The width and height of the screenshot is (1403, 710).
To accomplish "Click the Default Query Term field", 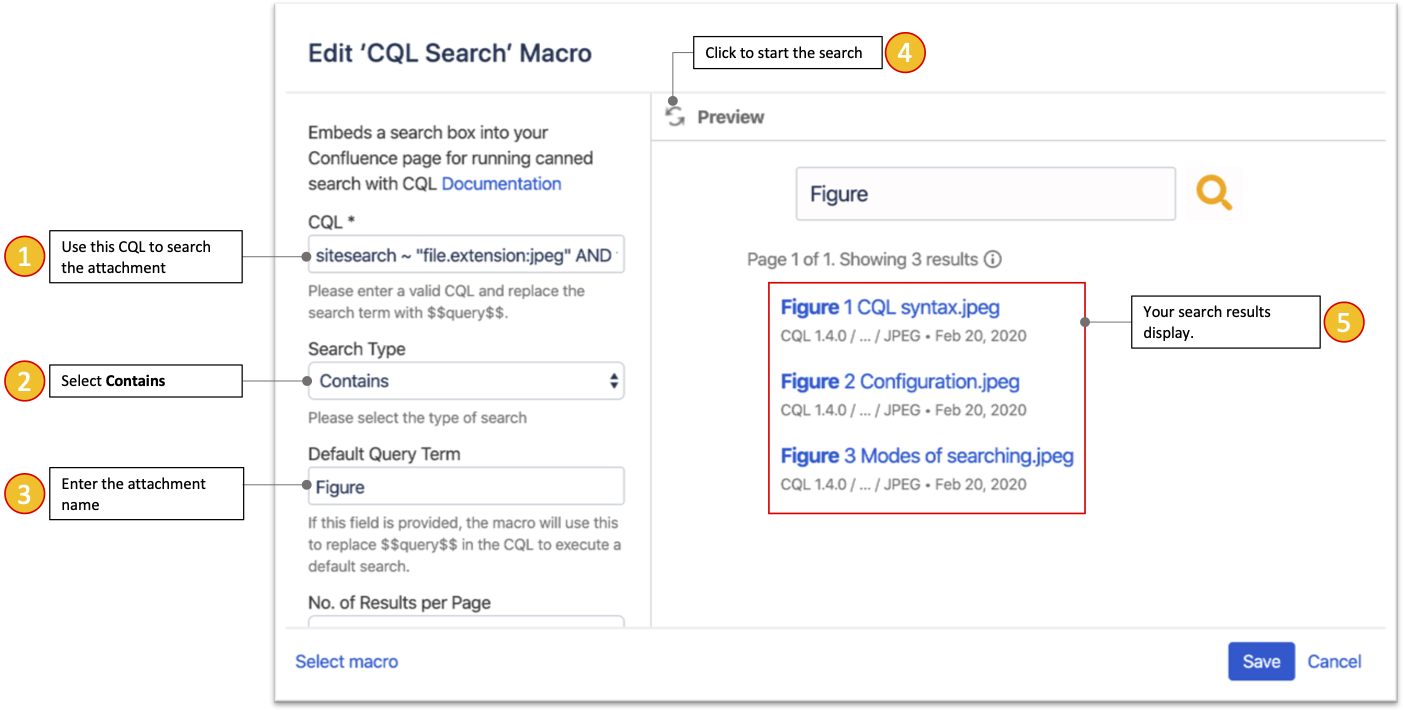I will 466,486.
